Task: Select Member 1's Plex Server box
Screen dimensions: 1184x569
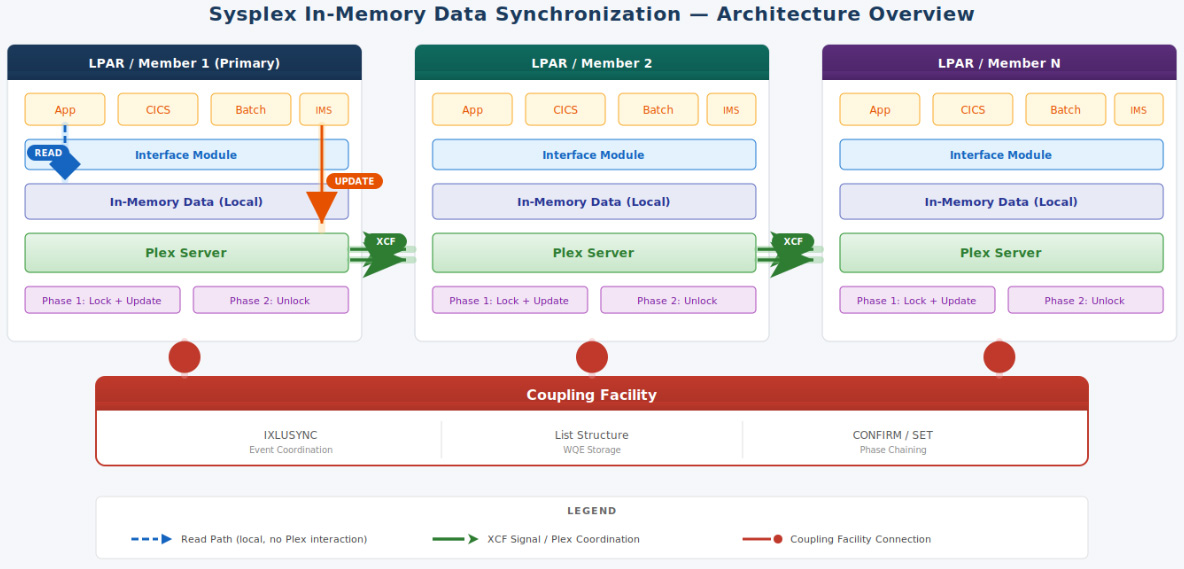Action: pyautogui.click(x=187, y=253)
